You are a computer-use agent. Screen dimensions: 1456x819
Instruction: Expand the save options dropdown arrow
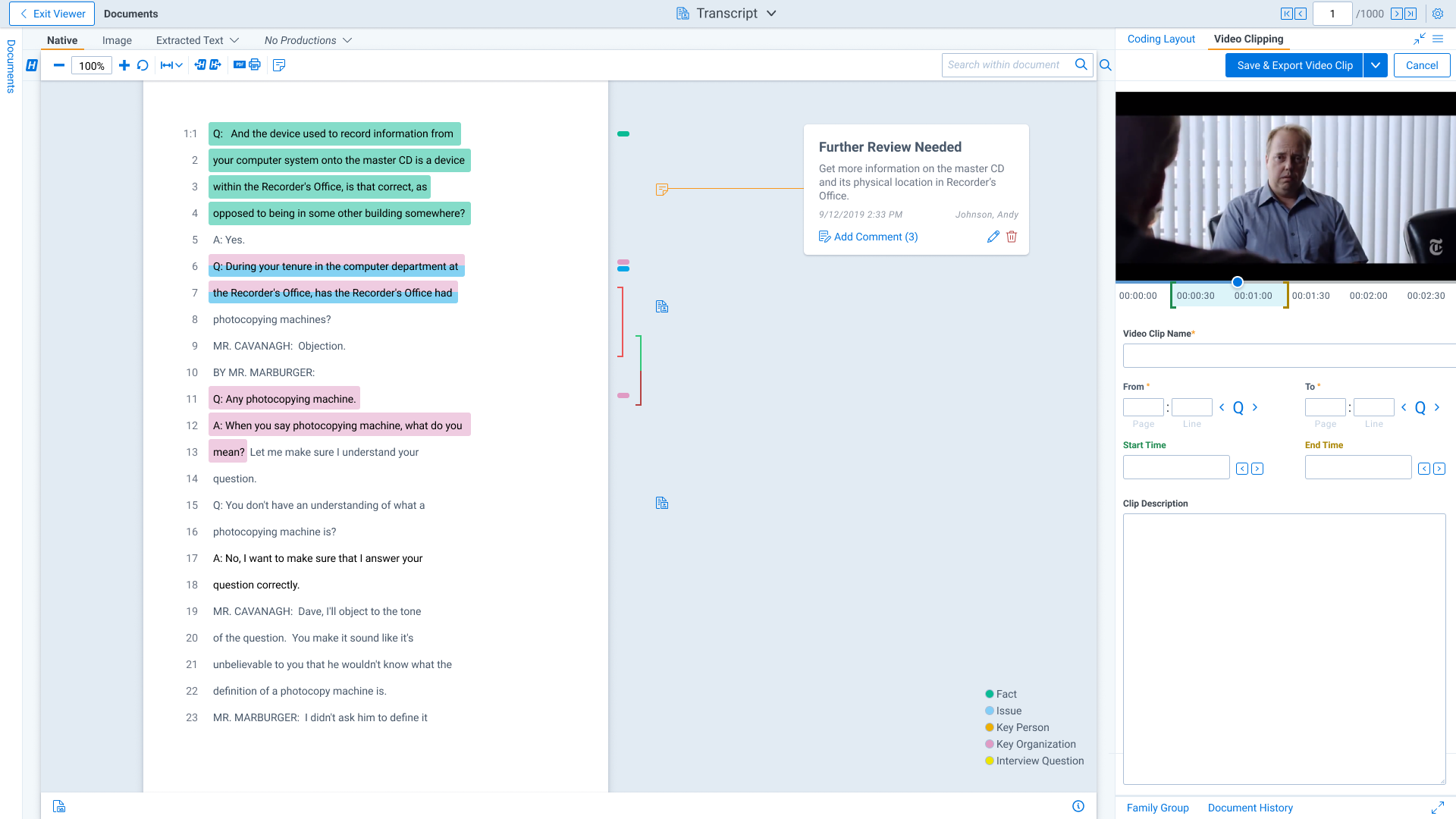coord(1376,65)
